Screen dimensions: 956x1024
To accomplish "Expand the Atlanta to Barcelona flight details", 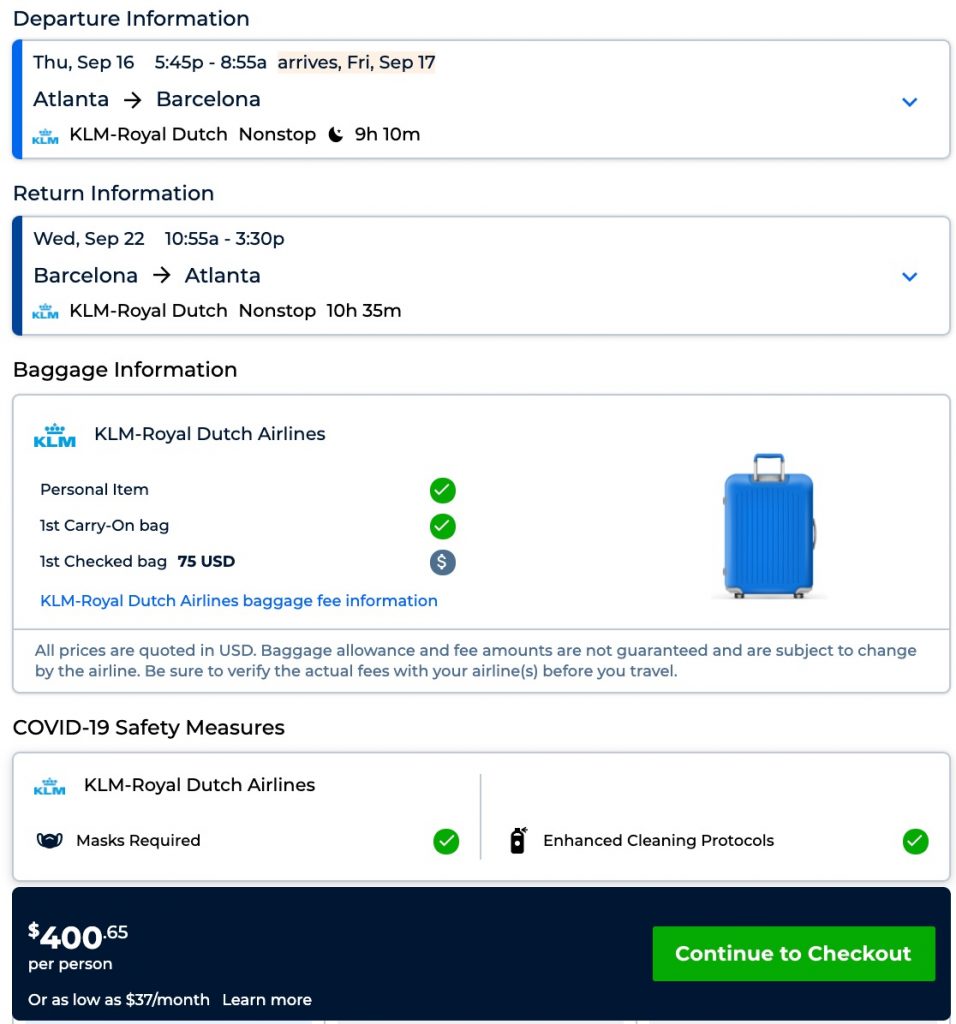I will [909, 102].
